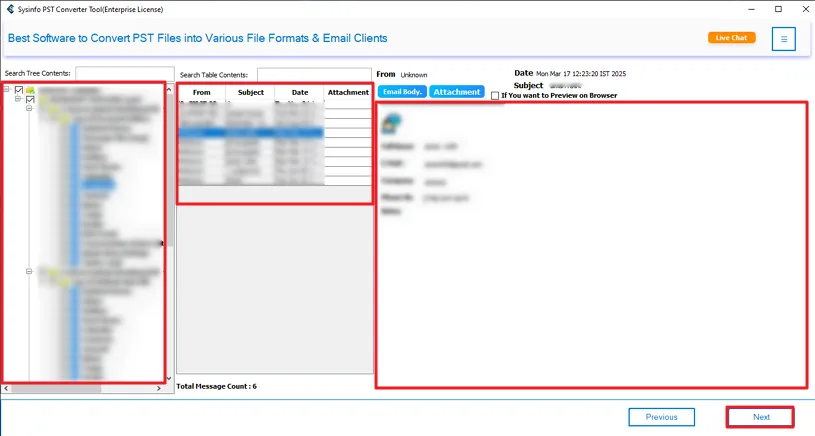Image resolution: width=815 pixels, height=436 pixels.
Task: Open the hamburger menu in the header
Action: [784, 39]
